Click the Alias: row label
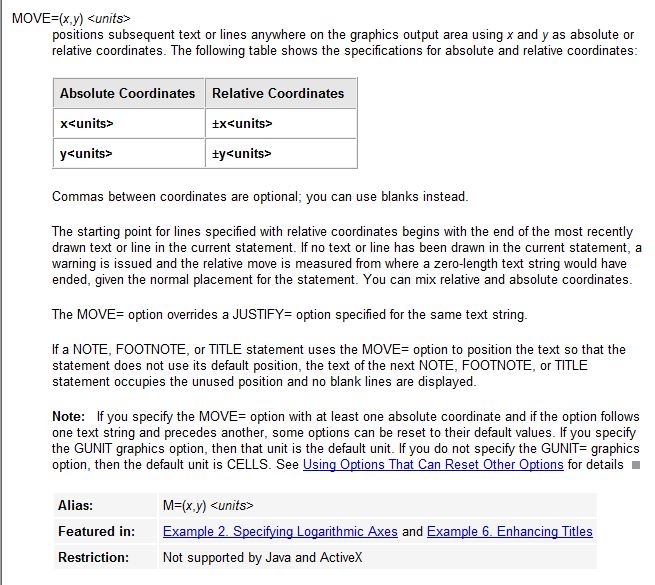 pos(76,506)
